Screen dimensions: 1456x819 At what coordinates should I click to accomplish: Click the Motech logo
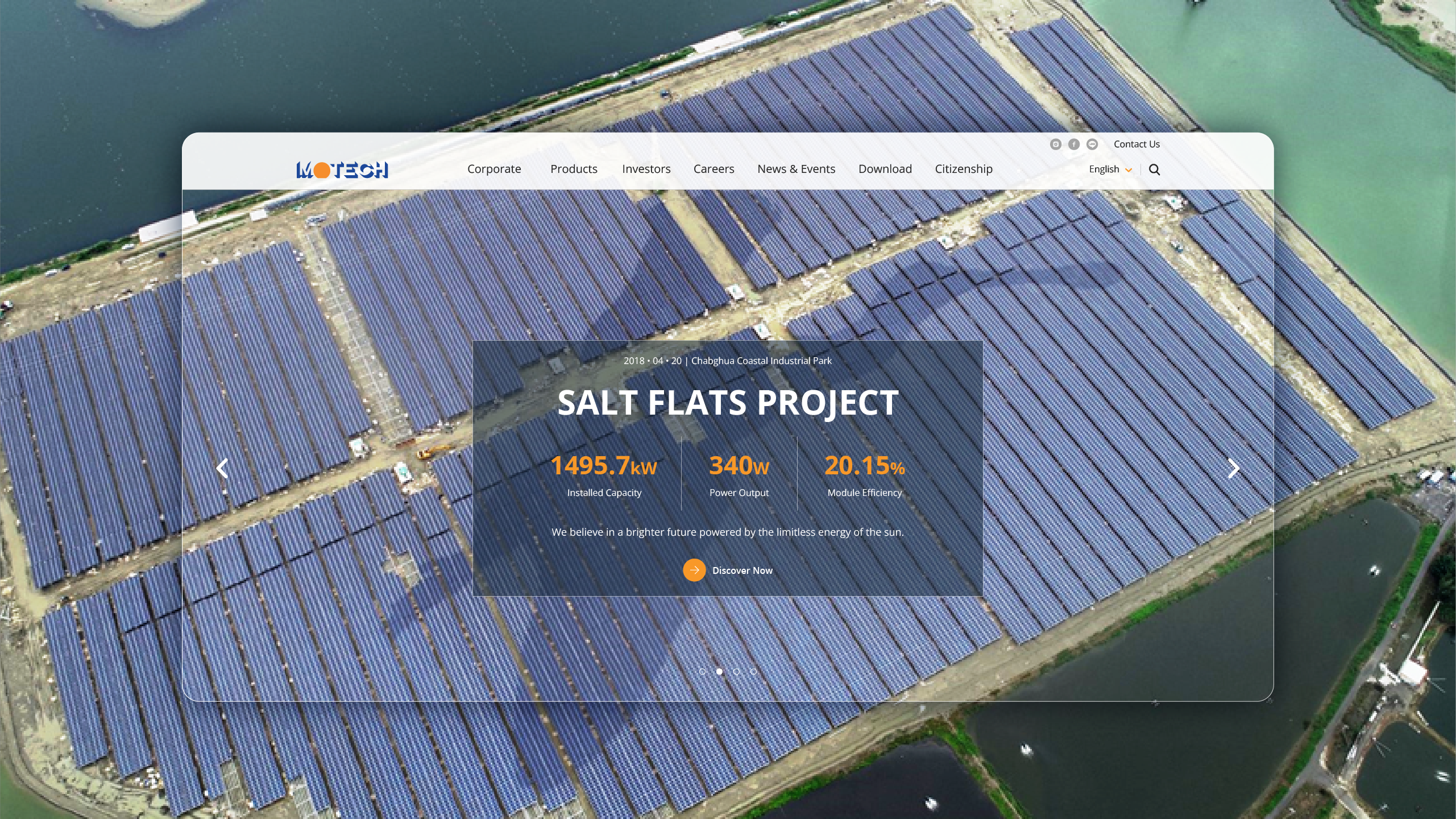pyautogui.click(x=342, y=169)
